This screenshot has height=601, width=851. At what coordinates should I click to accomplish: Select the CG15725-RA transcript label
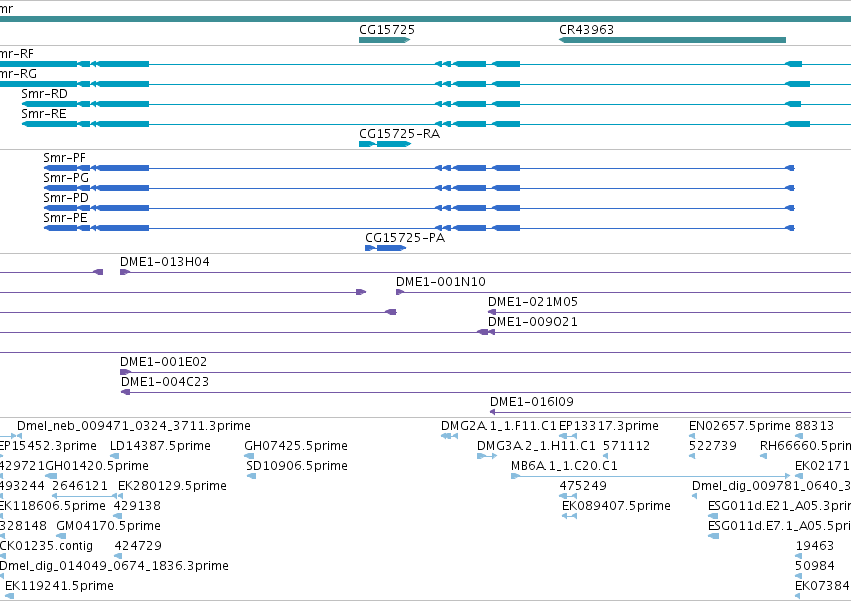coord(399,134)
